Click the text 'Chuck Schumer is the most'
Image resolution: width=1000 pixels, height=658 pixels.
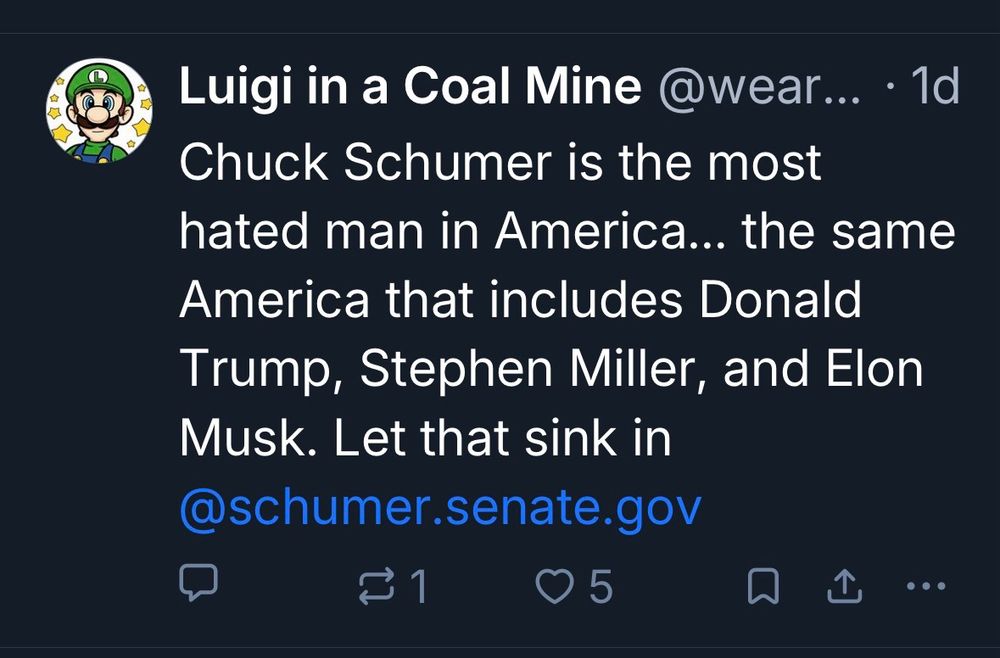(500, 163)
